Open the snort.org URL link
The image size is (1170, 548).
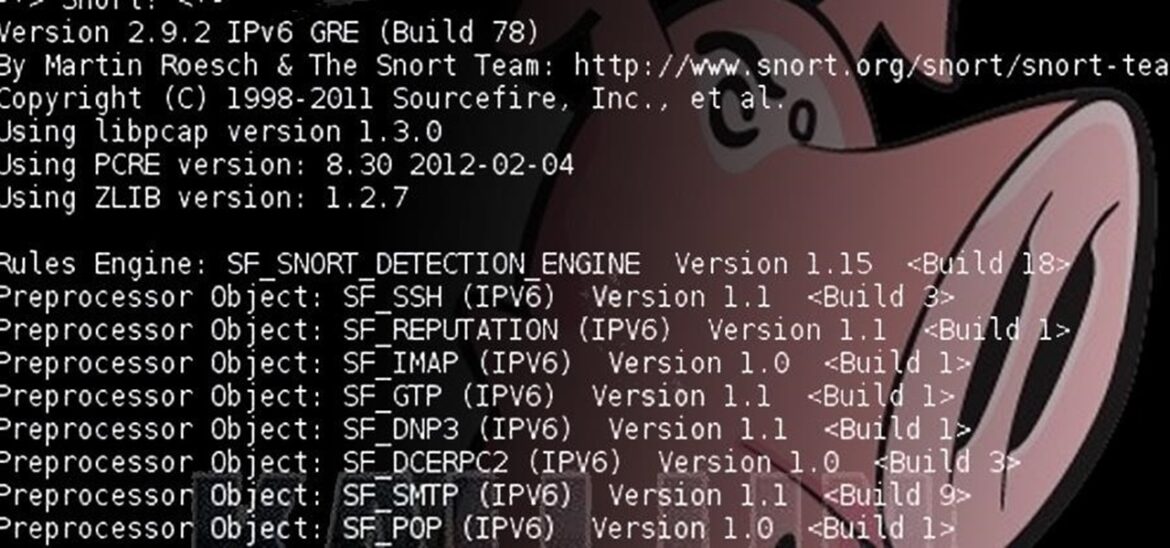(x=870, y=65)
